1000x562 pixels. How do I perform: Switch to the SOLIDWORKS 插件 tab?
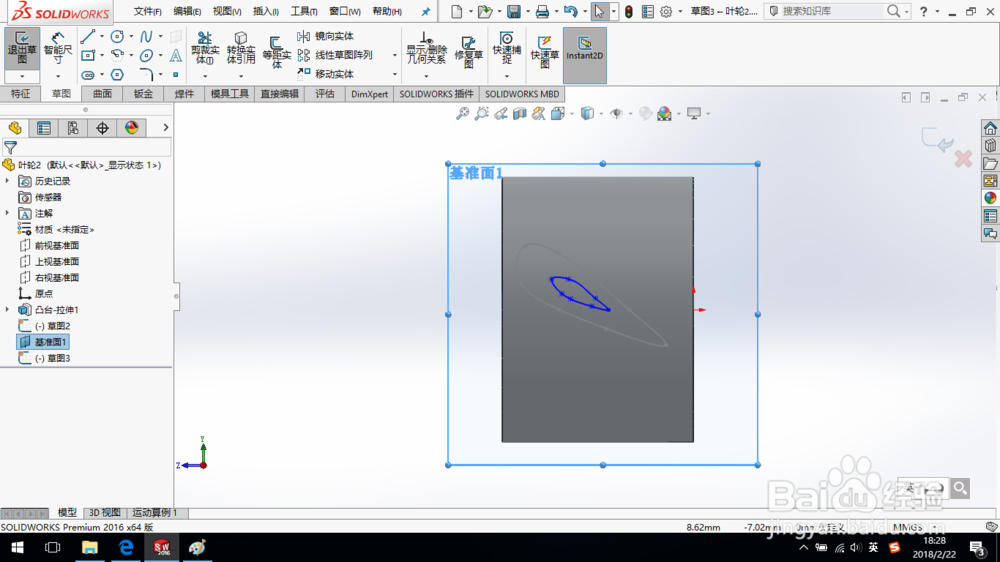click(436, 94)
